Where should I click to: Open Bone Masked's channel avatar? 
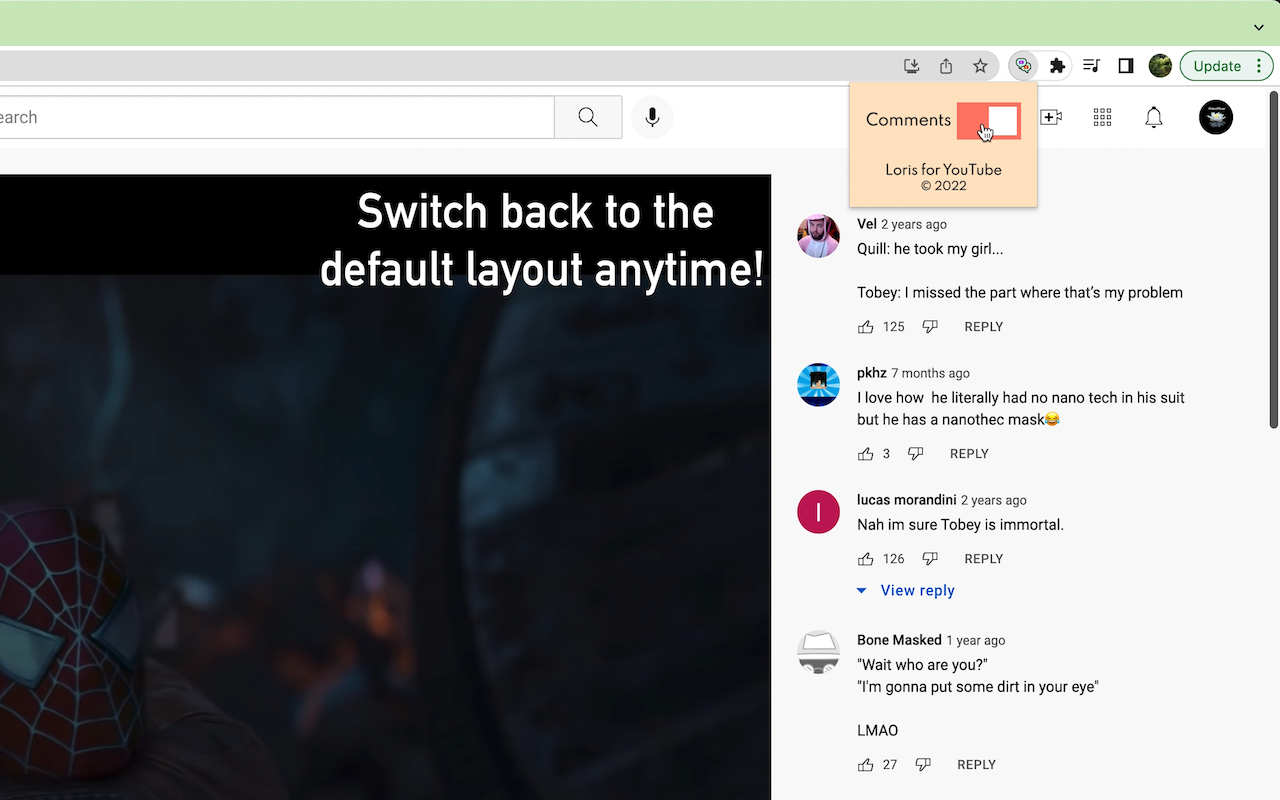tap(818, 652)
